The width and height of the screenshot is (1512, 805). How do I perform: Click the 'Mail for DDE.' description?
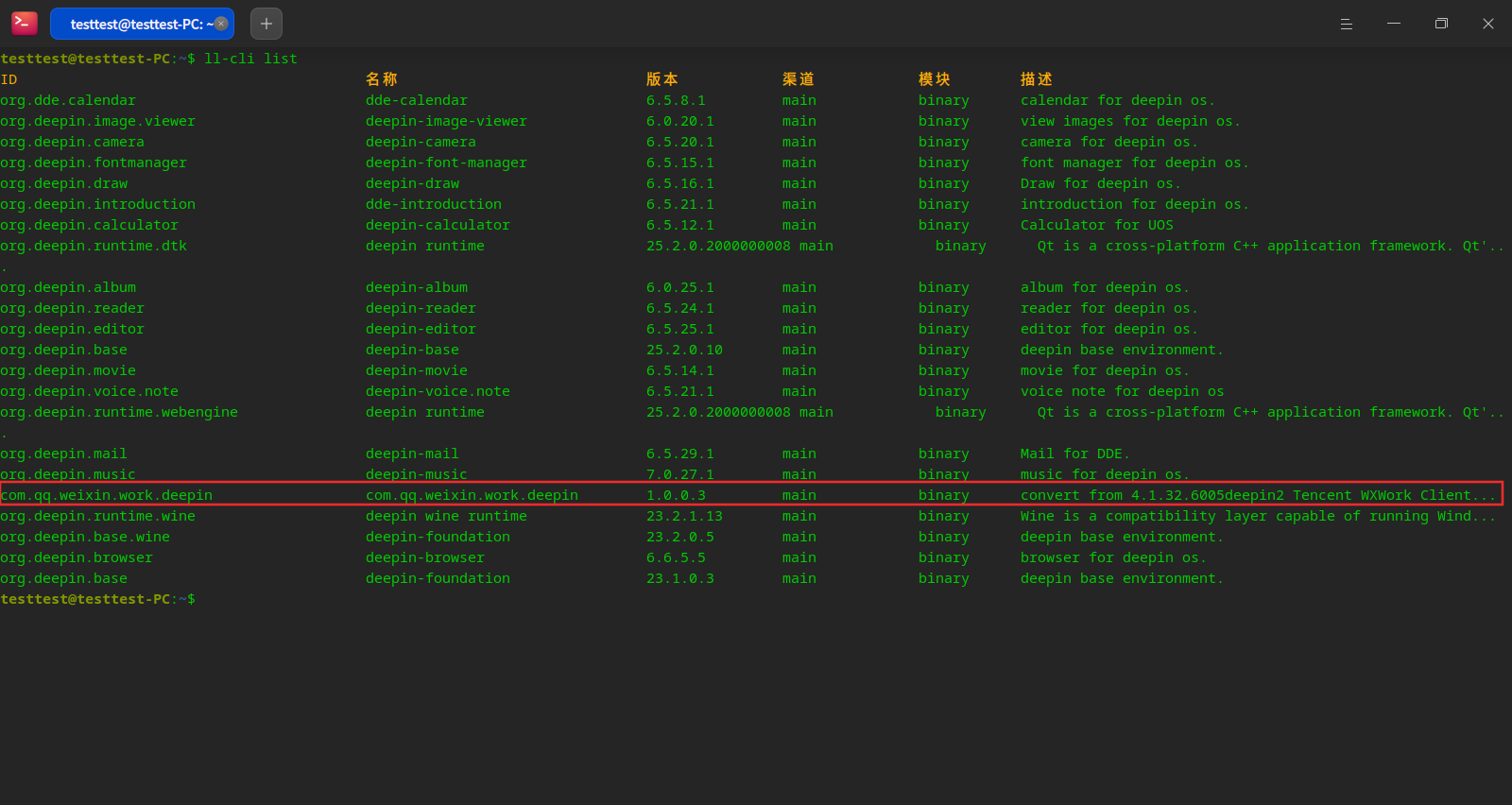click(x=1075, y=454)
